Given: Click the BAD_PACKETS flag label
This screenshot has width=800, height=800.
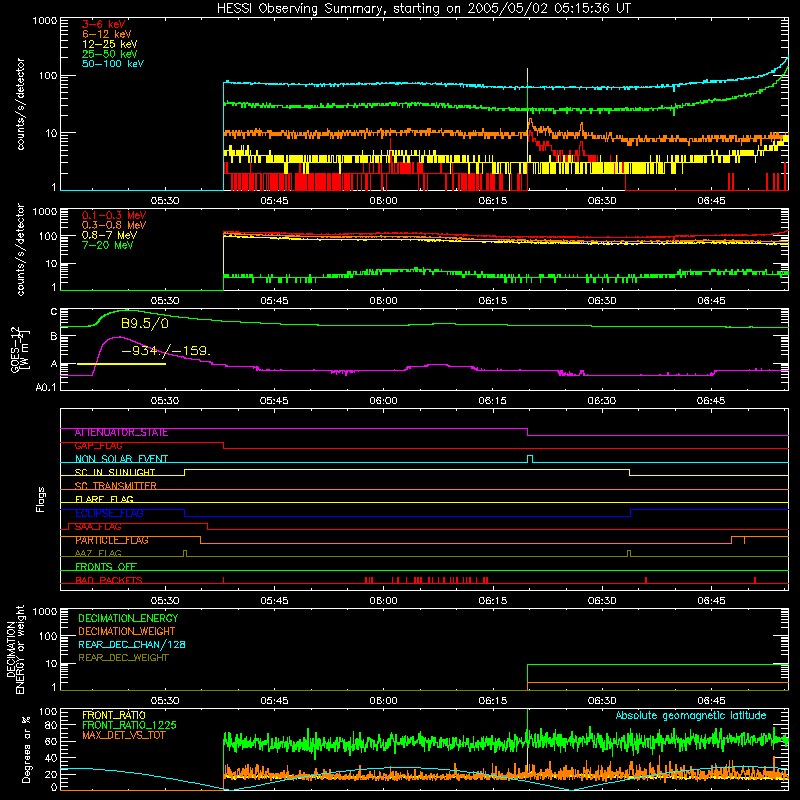Looking at the screenshot, I should (109, 580).
